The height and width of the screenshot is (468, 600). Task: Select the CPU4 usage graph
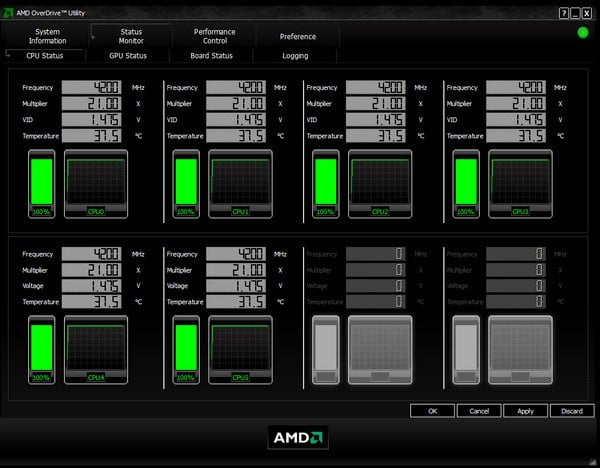point(96,350)
